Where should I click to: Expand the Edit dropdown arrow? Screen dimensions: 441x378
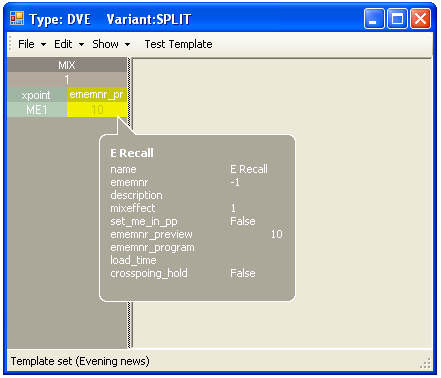point(81,44)
